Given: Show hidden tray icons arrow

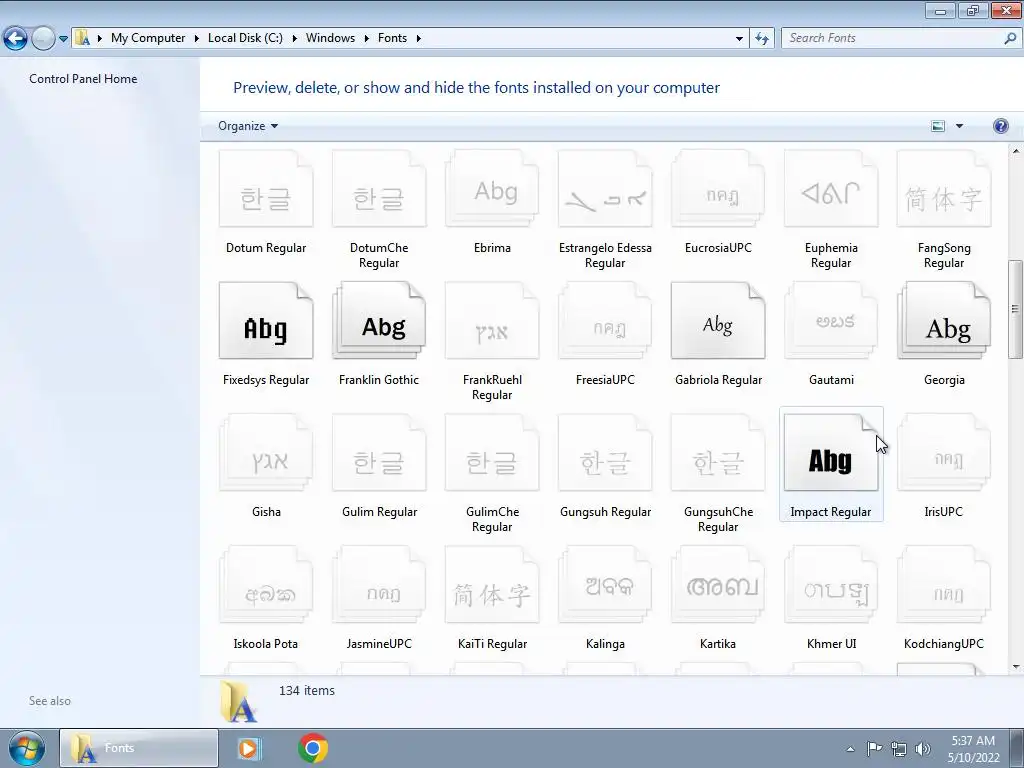Looking at the screenshot, I should pyautogui.click(x=850, y=749).
